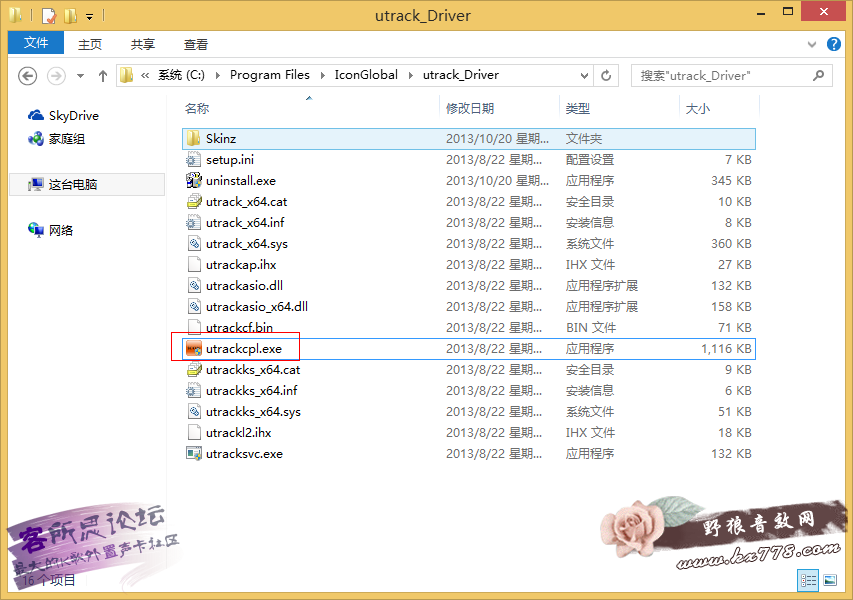Switch to the 主页 tab
Screen dimensions: 853x600
point(90,44)
